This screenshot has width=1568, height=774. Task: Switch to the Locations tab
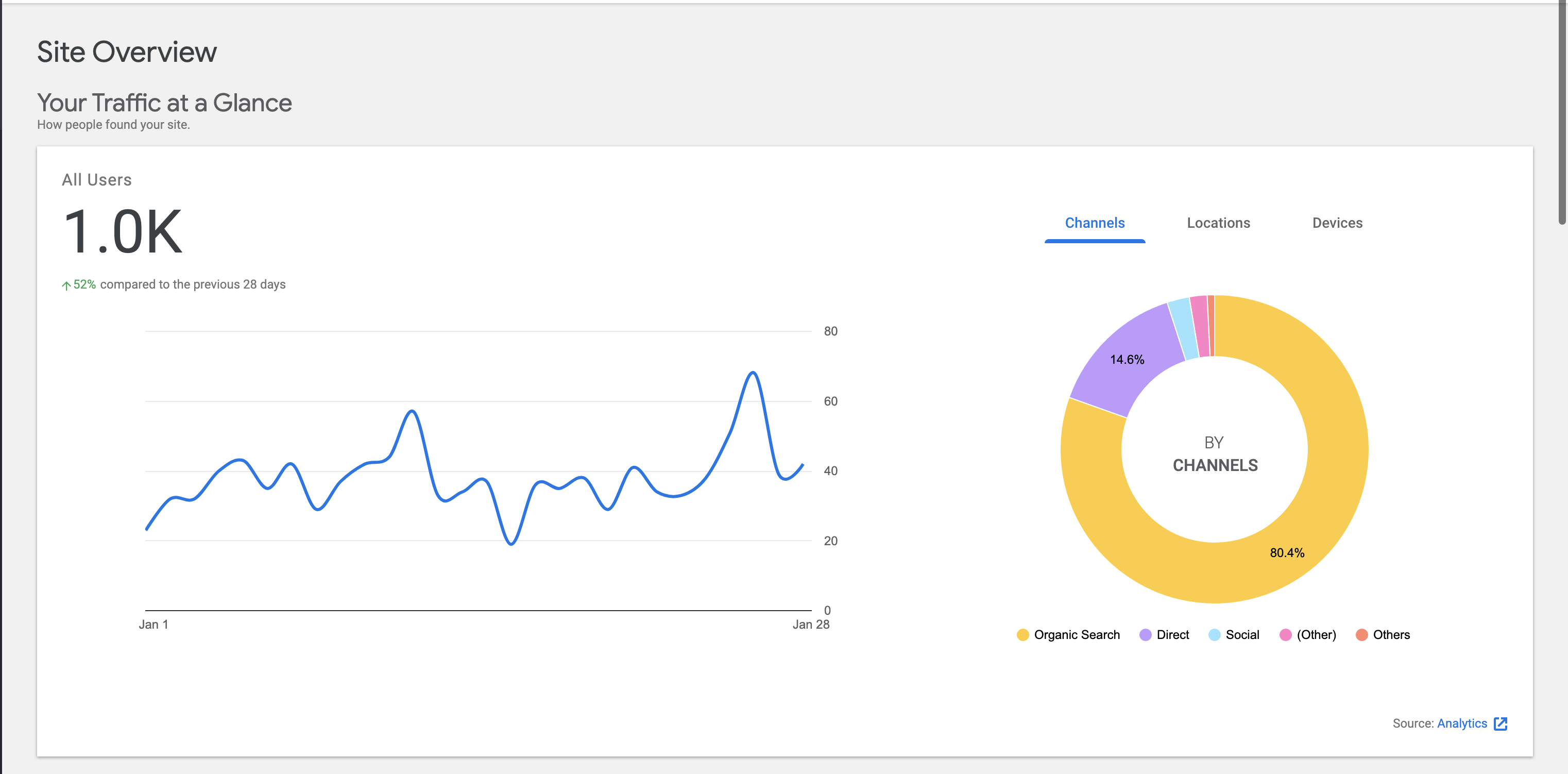coord(1218,223)
